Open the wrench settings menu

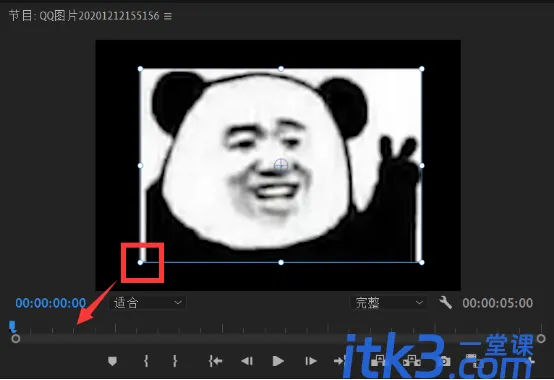pos(446,302)
